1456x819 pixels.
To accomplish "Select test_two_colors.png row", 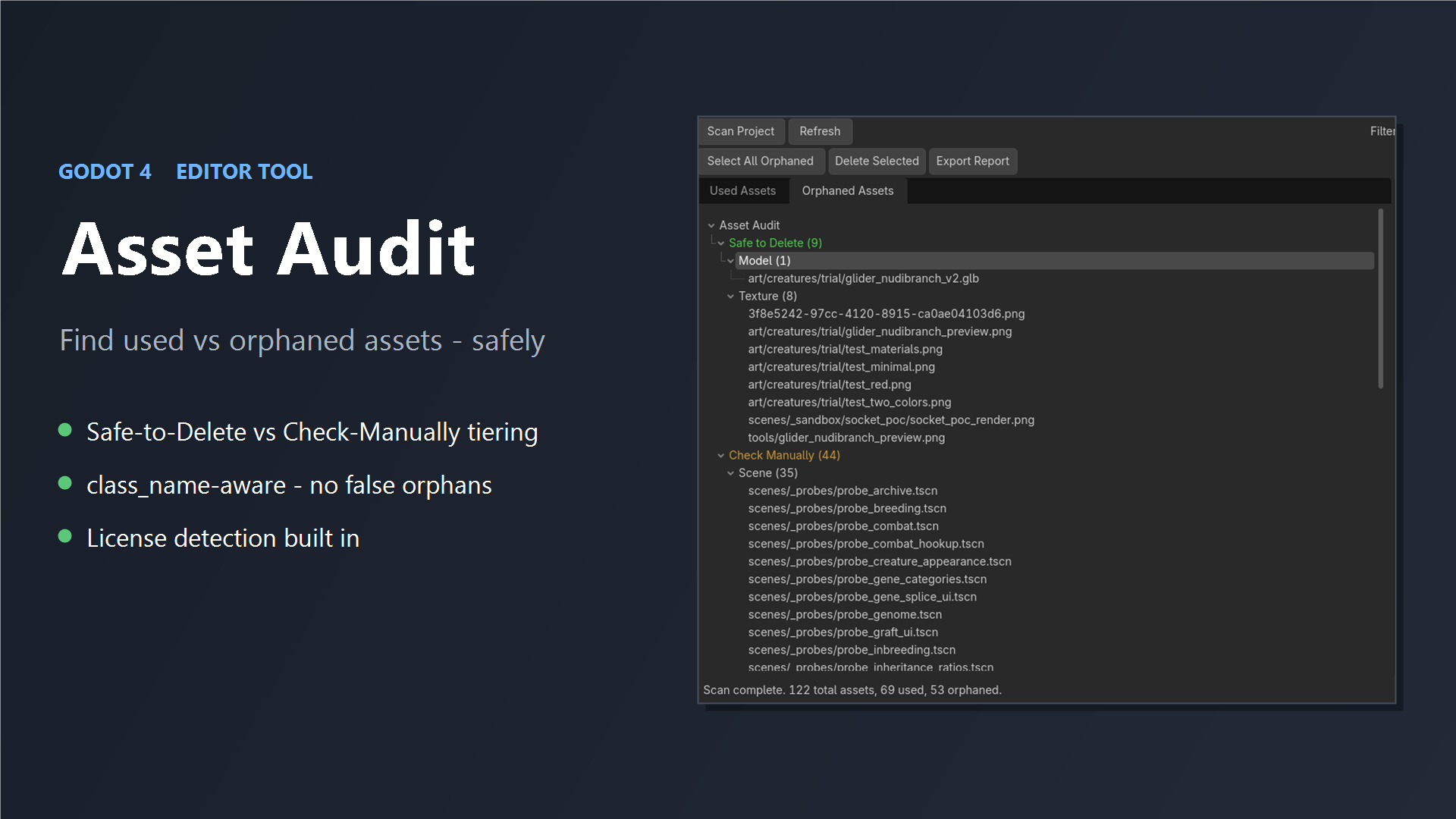I will click(x=849, y=403).
